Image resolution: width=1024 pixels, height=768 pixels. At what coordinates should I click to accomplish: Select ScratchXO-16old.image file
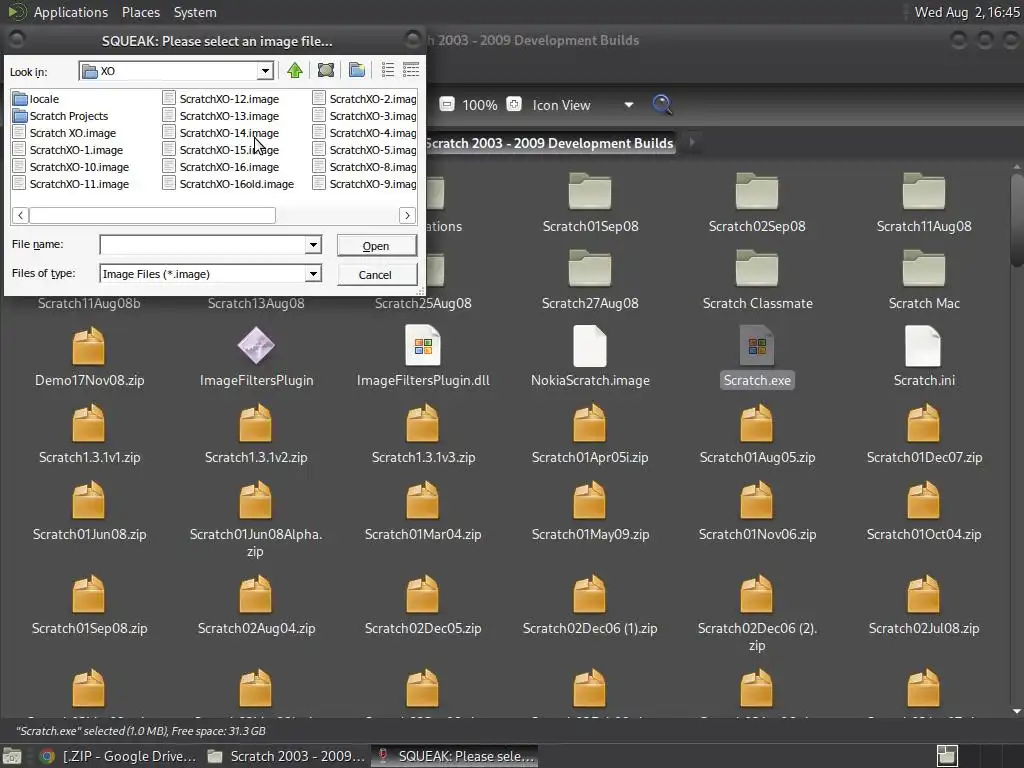click(x=229, y=184)
